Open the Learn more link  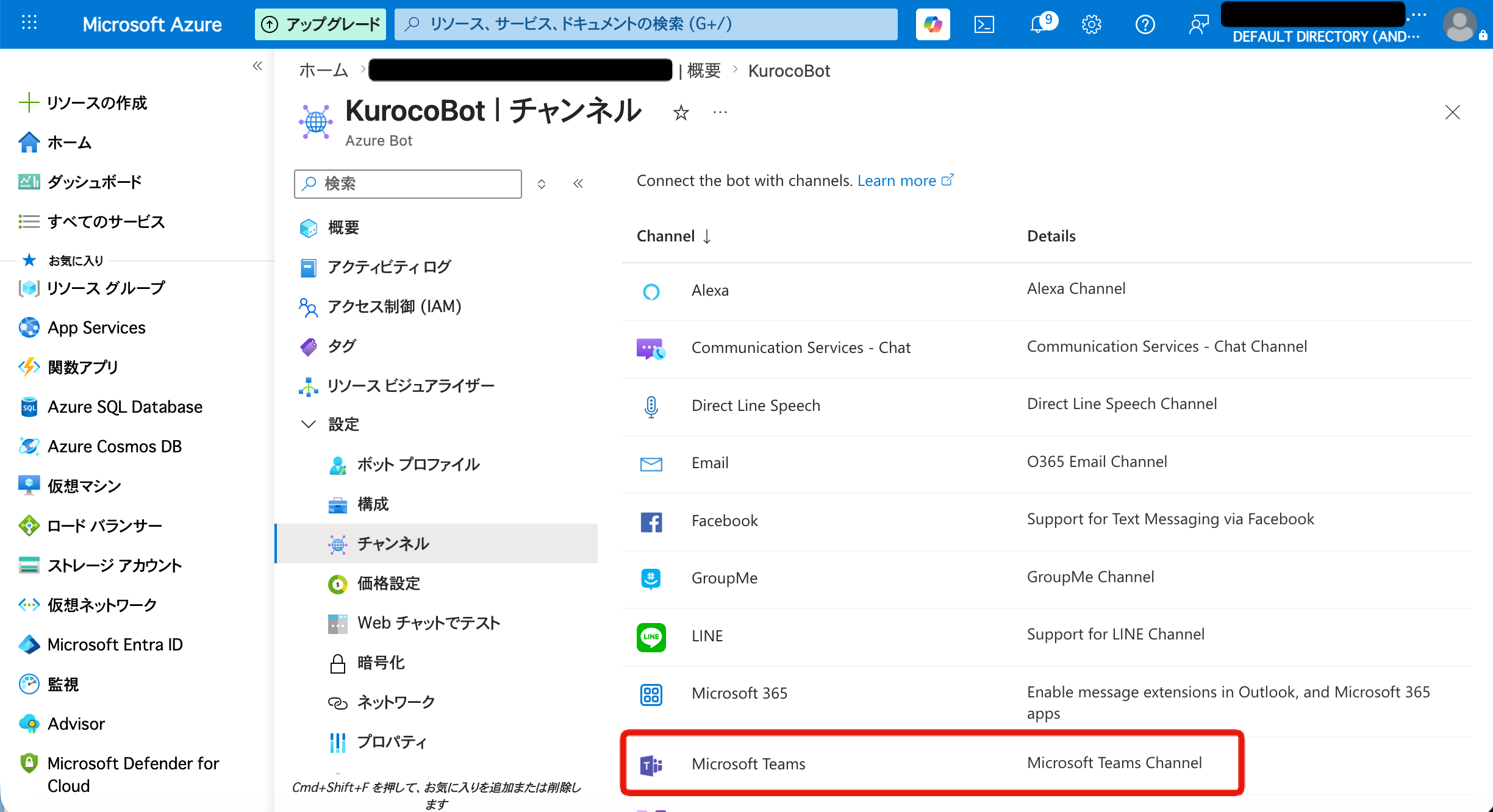(x=905, y=180)
